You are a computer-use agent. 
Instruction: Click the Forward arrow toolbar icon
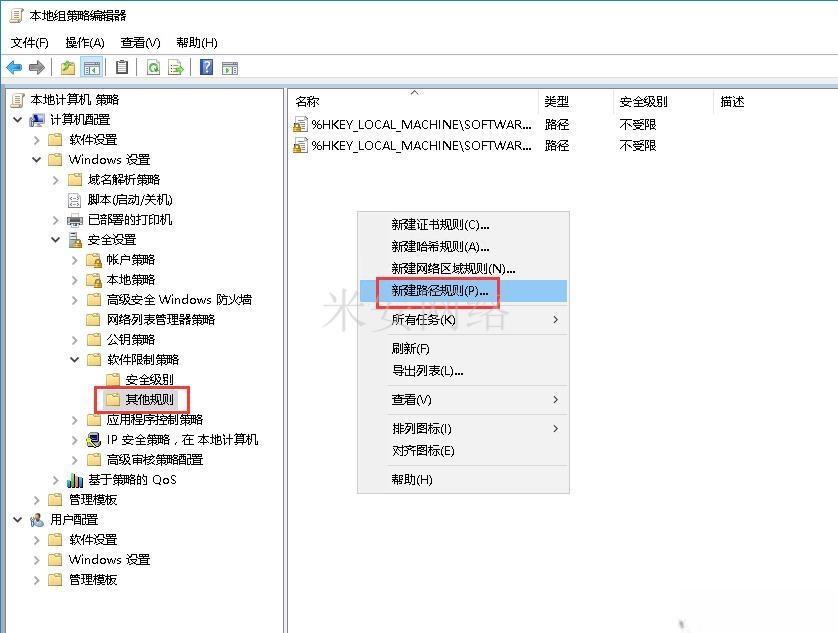[x=36, y=67]
